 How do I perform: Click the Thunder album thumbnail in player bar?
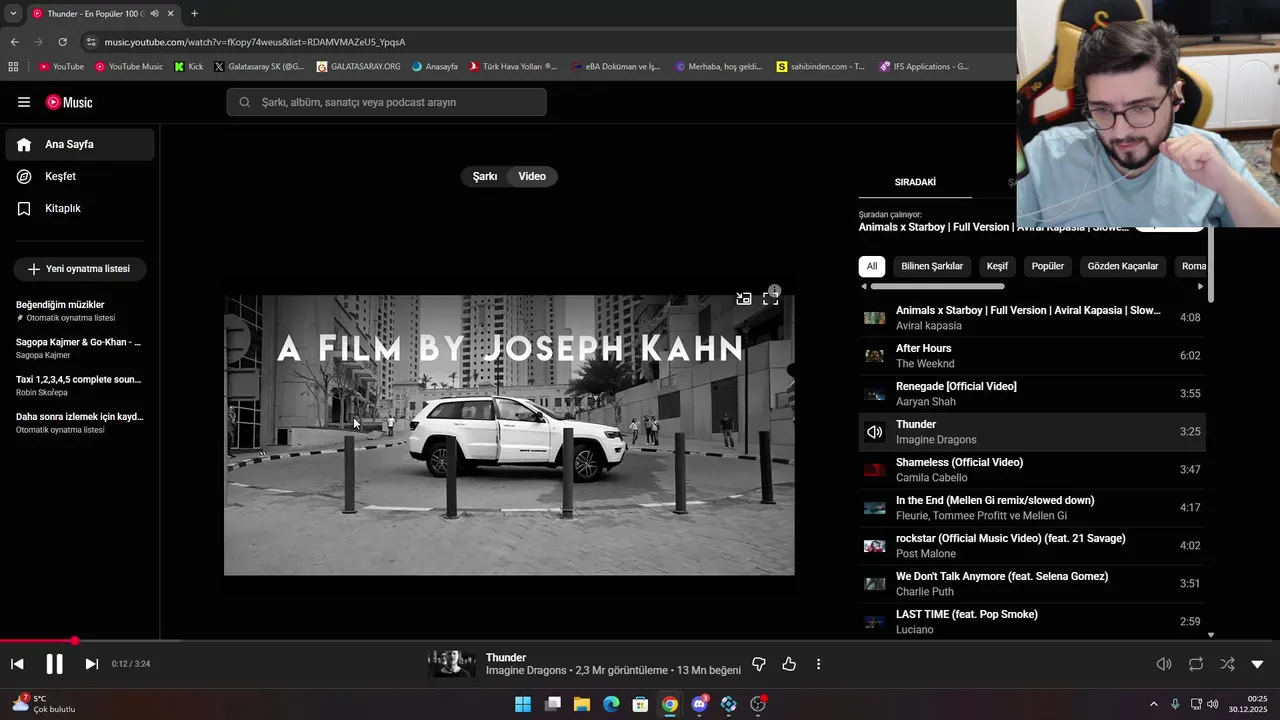452,664
